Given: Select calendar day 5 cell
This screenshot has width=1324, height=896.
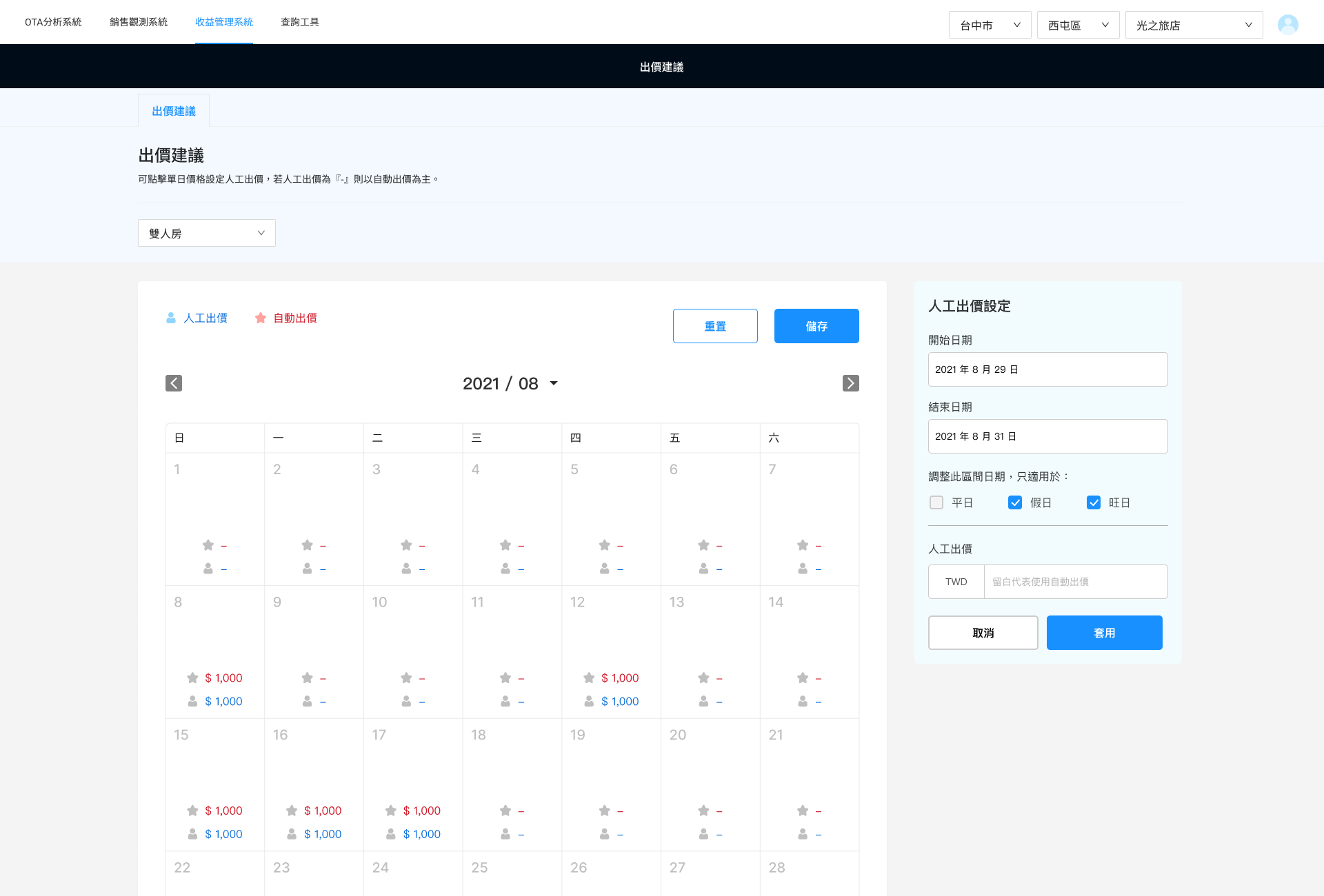Looking at the screenshot, I should [612, 519].
